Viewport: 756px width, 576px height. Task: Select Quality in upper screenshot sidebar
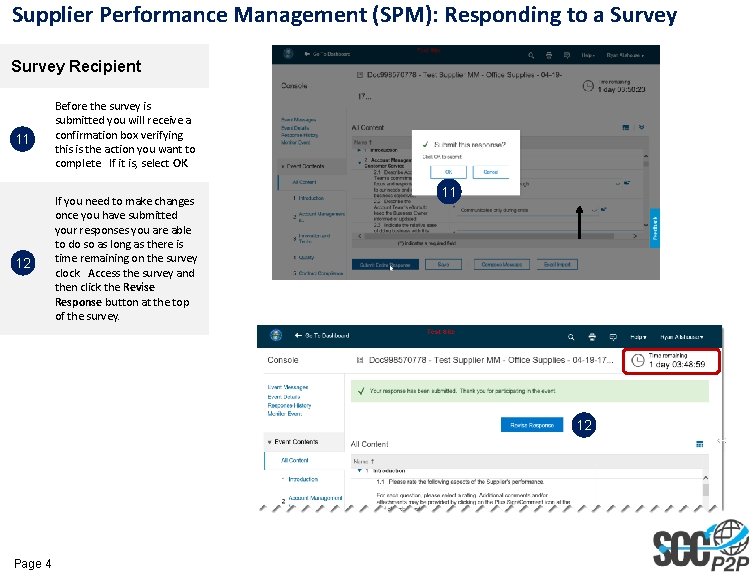coord(306,257)
